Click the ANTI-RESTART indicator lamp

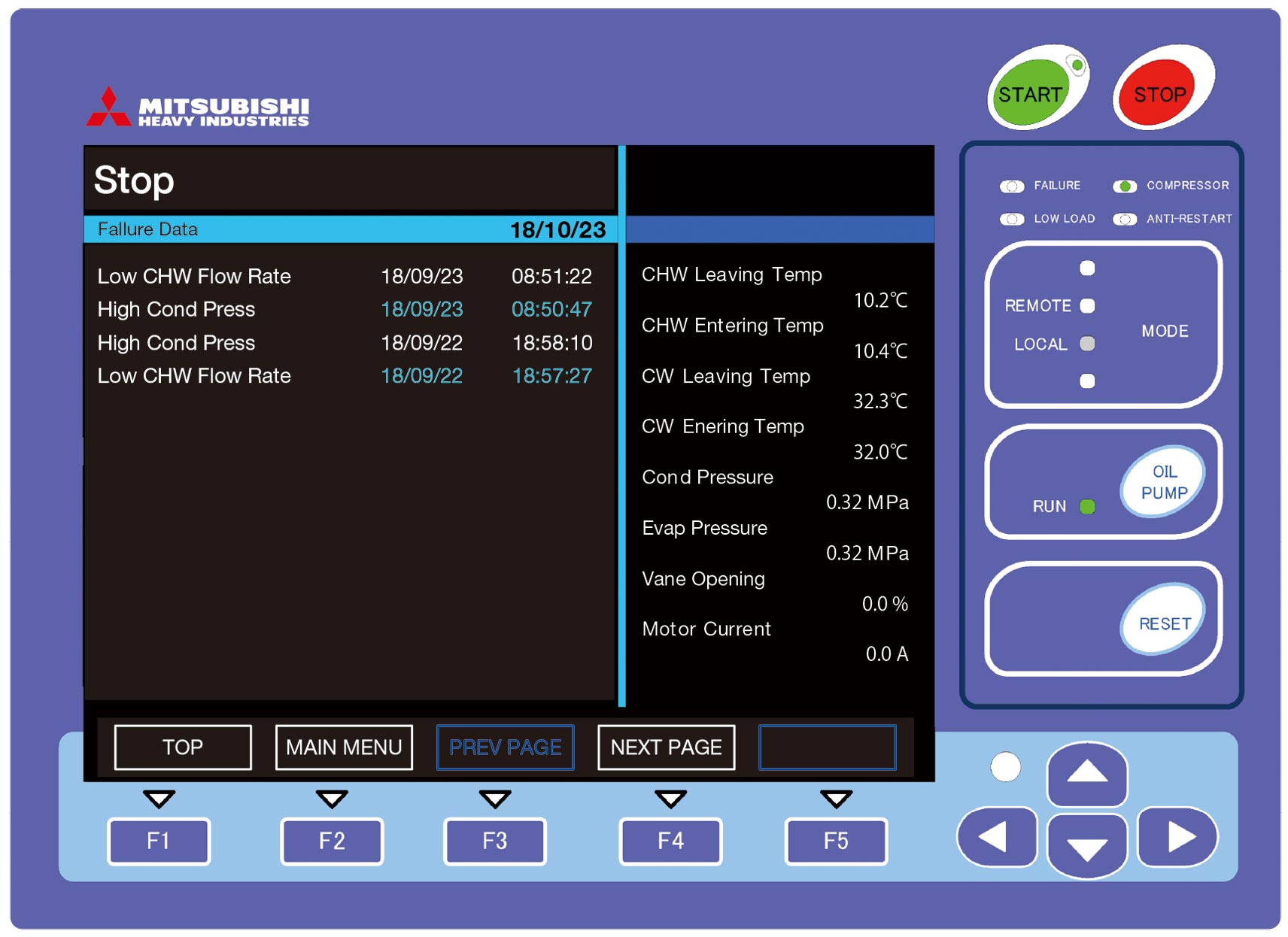click(x=1125, y=219)
